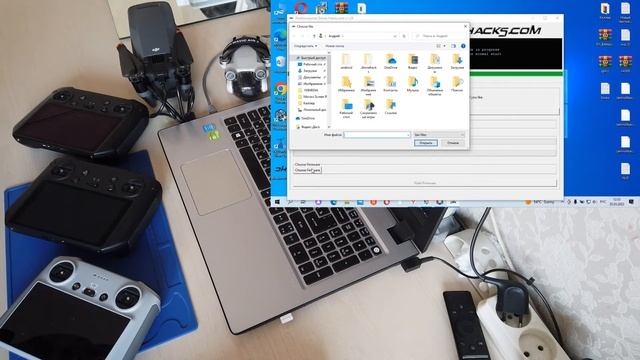This screenshot has width=640, height=360.
Task: Expand the file name history dropdown arrow
Action: (x=408, y=134)
